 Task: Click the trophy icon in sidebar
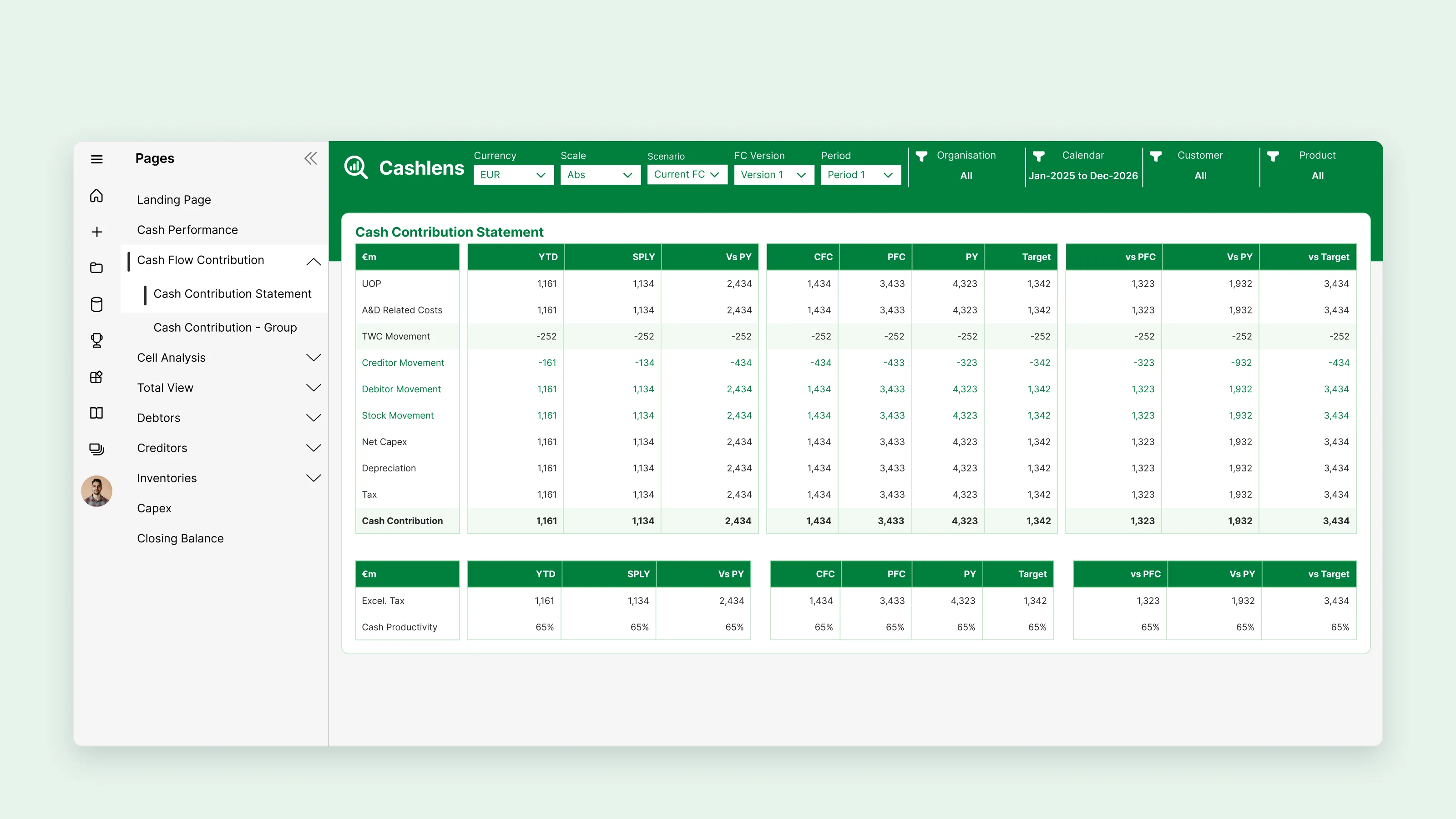96,340
